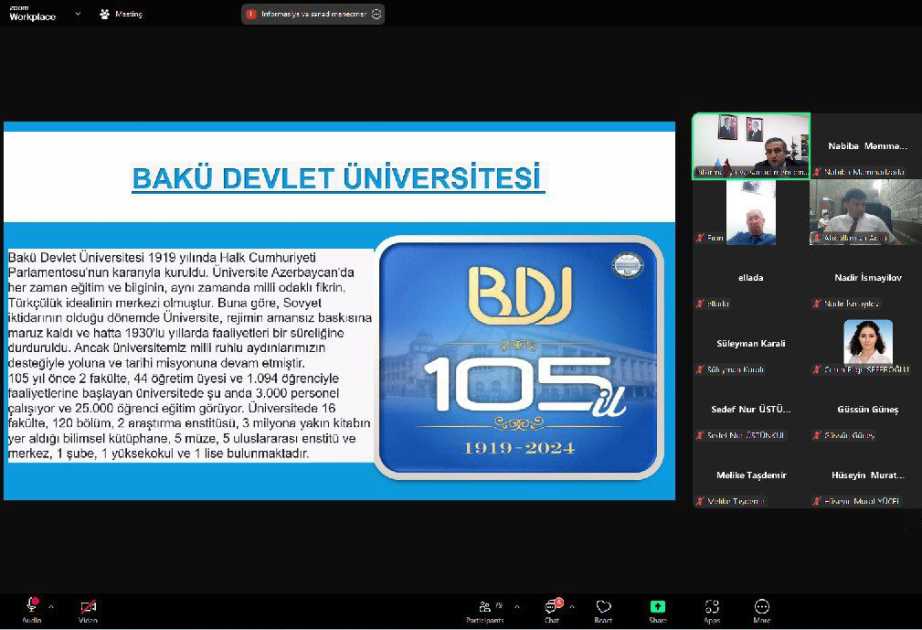Viewport: 922px width, 630px height.
Task: Click the Zoom Workplace logo
Action: tap(32, 14)
